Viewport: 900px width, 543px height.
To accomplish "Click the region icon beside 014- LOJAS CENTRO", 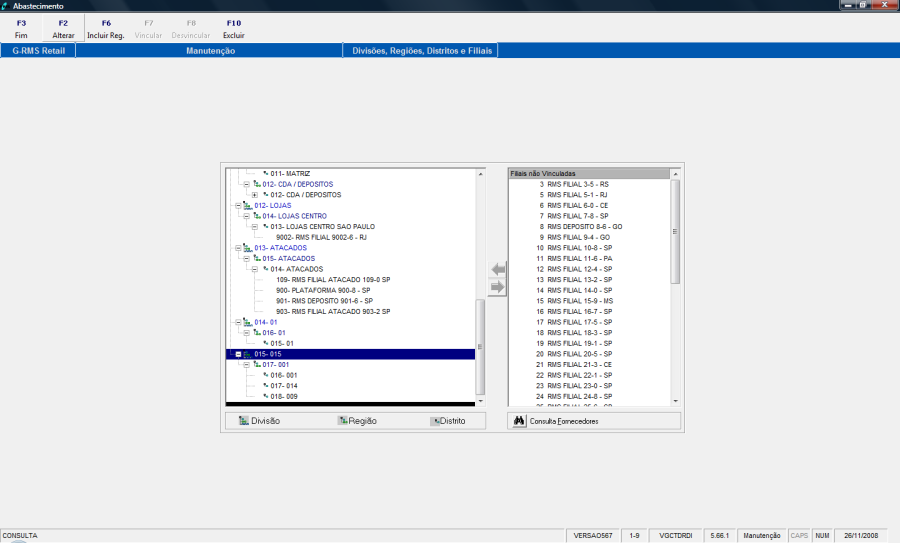I will (257, 216).
